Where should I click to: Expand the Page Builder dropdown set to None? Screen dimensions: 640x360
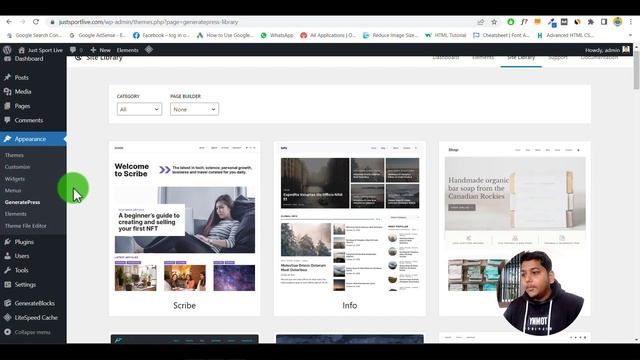pyautogui.click(x=194, y=109)
